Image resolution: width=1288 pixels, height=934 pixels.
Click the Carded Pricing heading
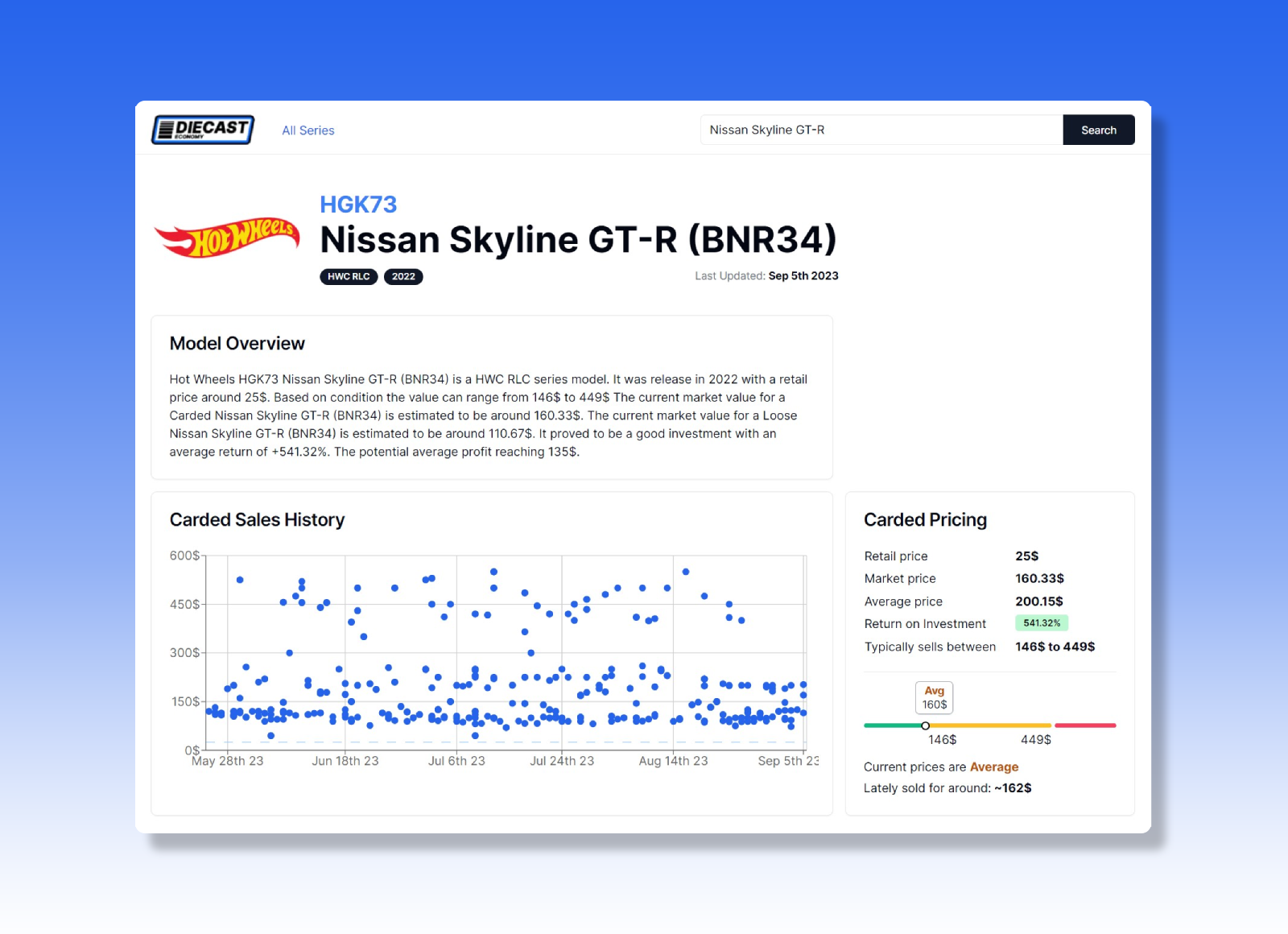pyautogui.click(x=925, y=520)
